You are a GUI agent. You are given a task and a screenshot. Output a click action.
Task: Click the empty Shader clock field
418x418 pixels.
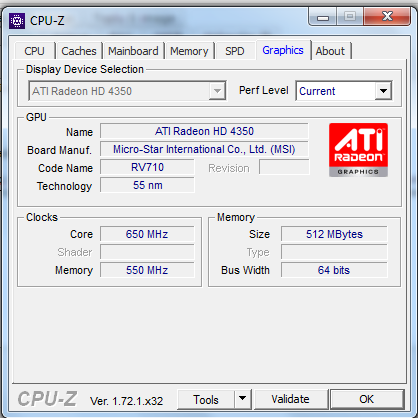(x=147, y=252)
